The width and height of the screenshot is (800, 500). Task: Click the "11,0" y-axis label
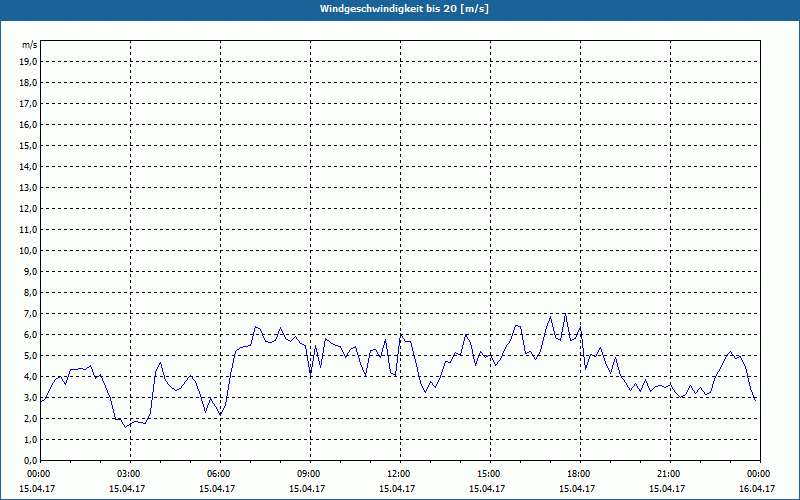click(29, 230)
